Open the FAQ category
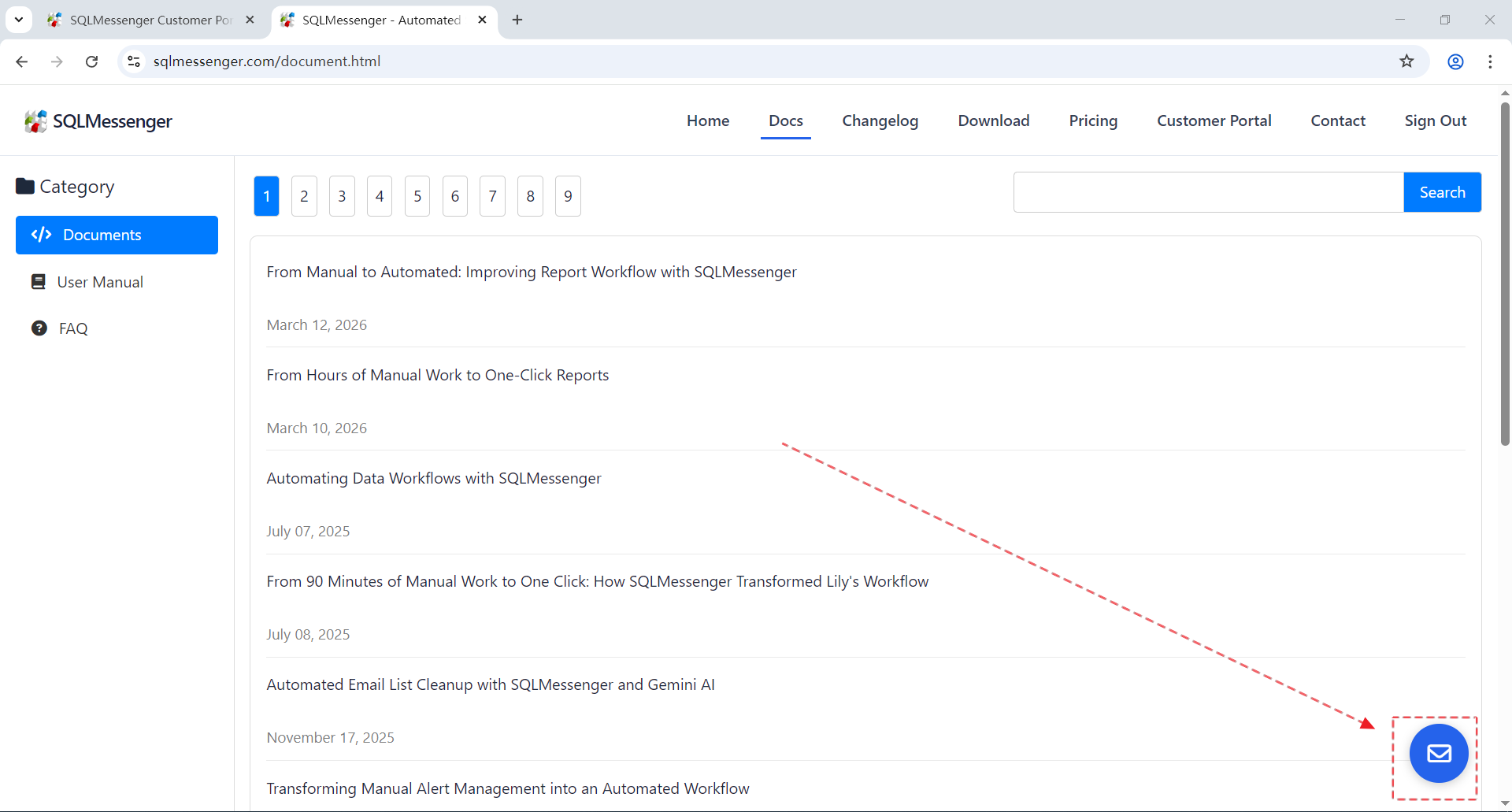The height and width of the screenshot is (812, 1512). point(73,328)
